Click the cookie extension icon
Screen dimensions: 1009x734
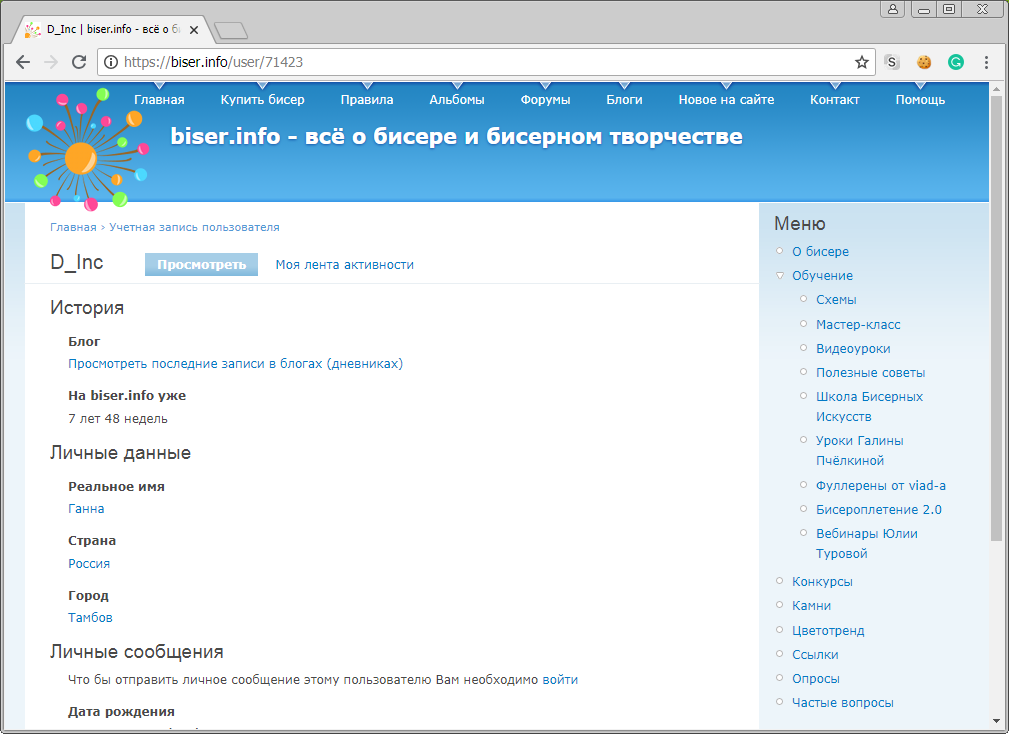click(x=924, y=62)
